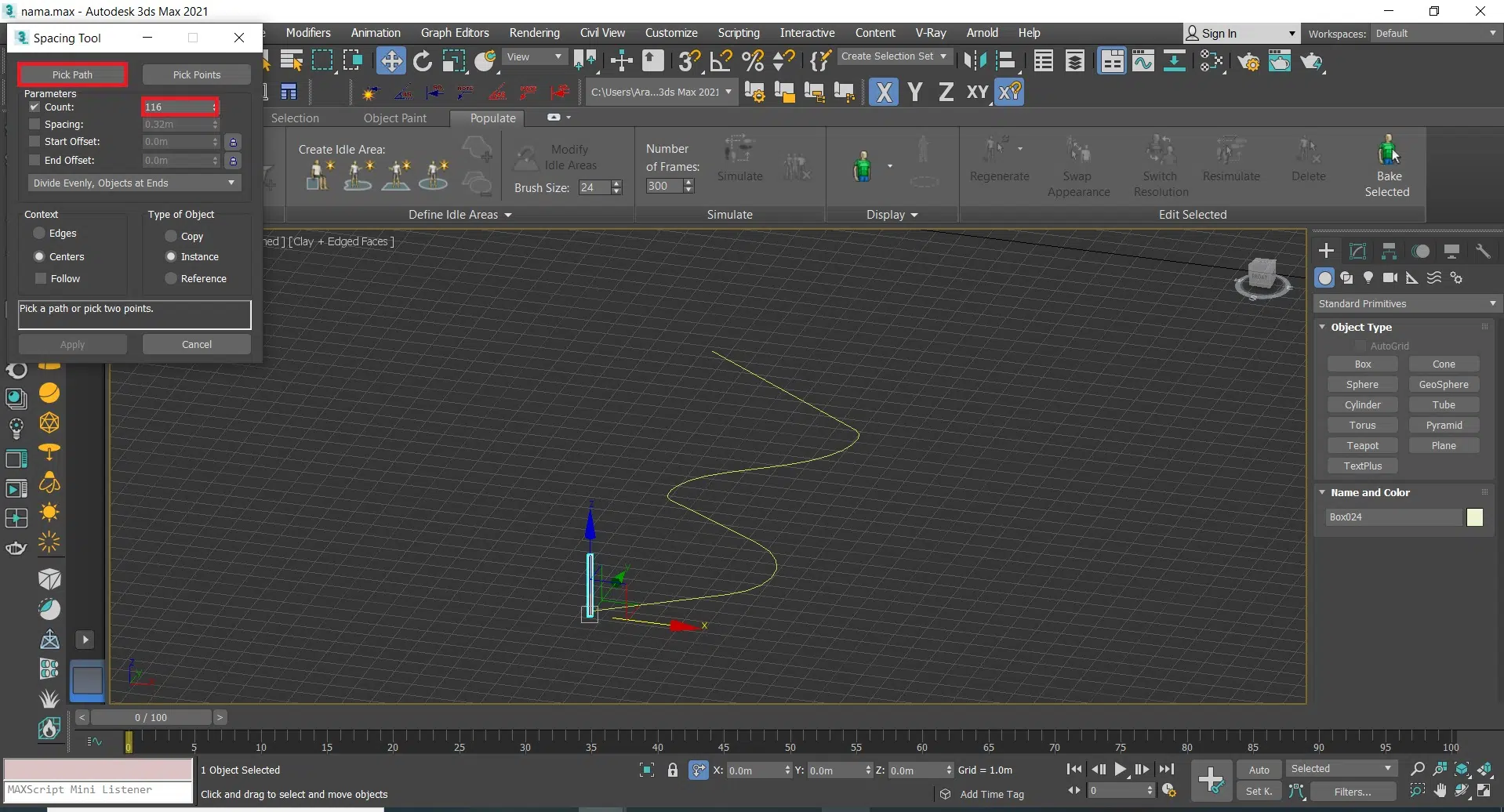Constrain to X axis button
The image size is (1504, 812).
coord(884,92)
